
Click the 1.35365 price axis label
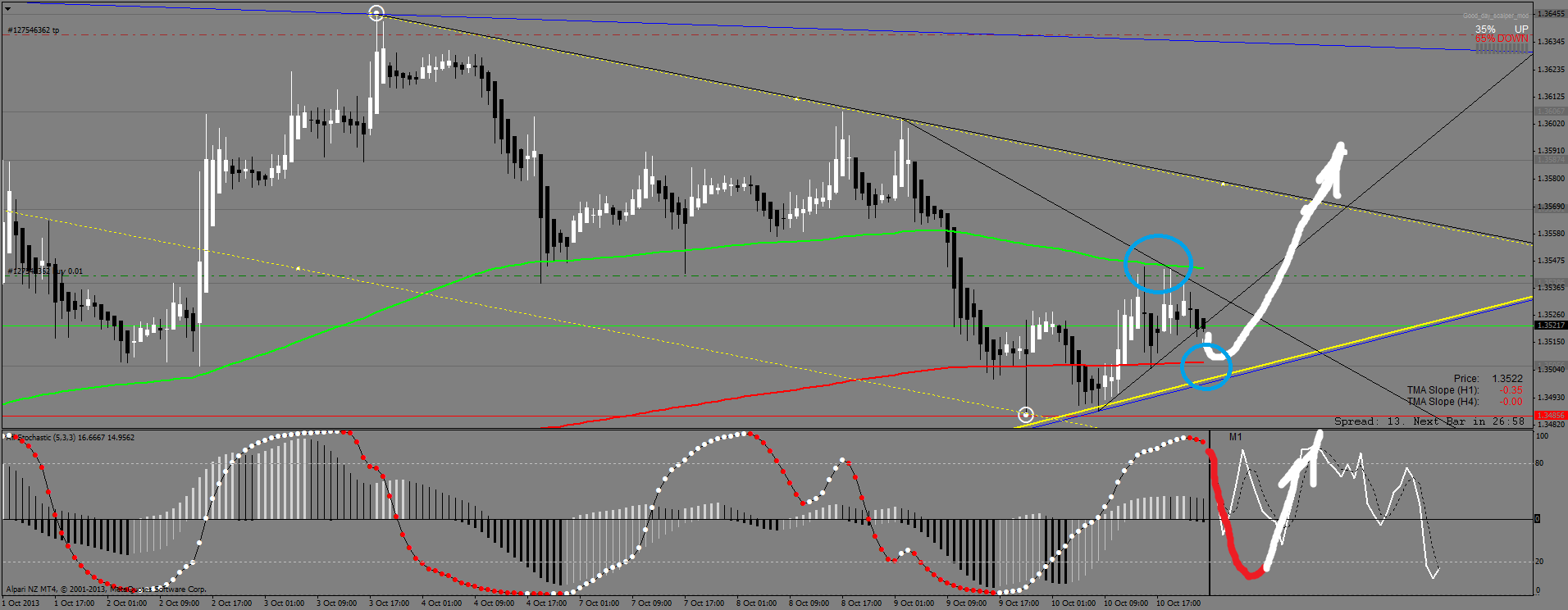pyautogui.click(x=1550, y=287)
